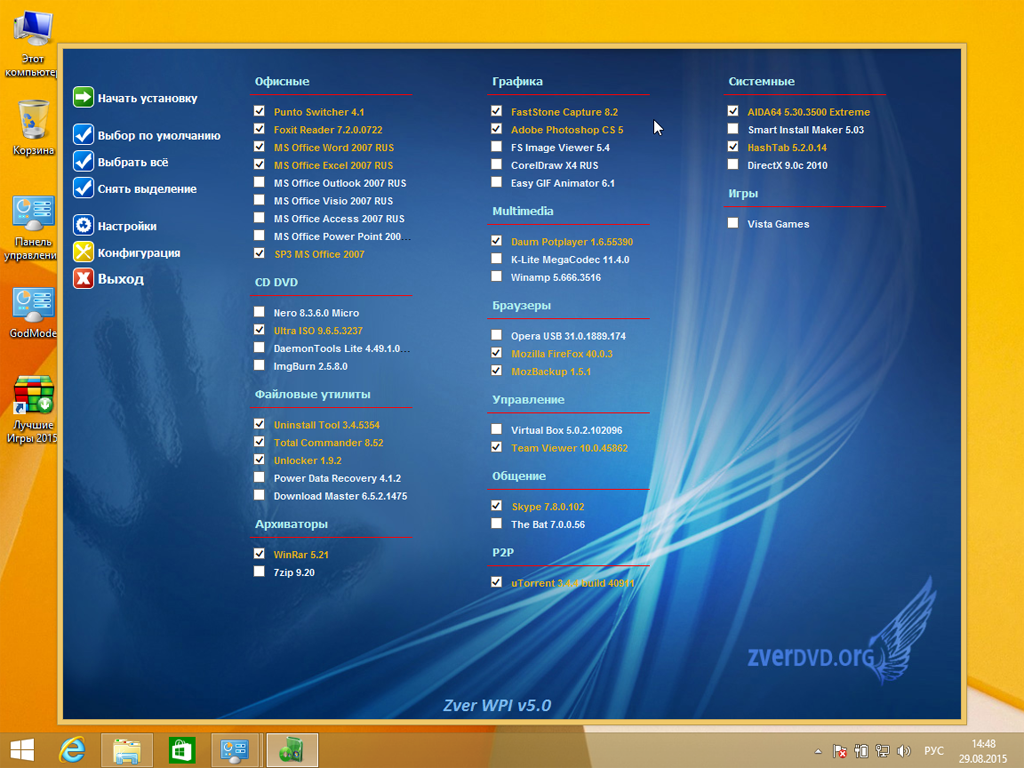Image resolution: width=1024 pixels, height=768 pixels.
Task: Disable the Skype 7.8.0.102 checkbox
Action: click(497, 506)
